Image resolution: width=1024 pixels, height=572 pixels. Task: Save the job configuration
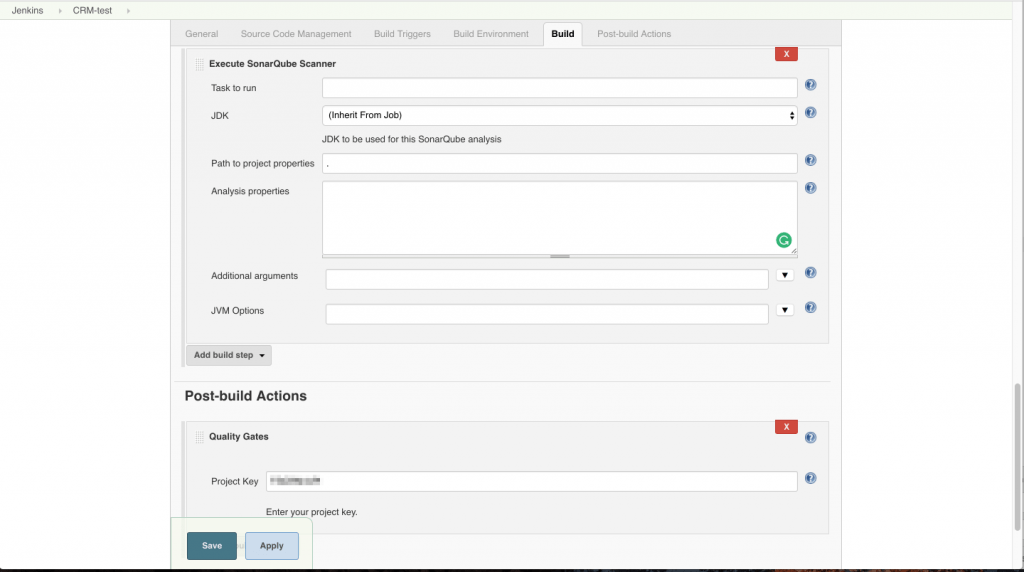click(x=212, y=546)
